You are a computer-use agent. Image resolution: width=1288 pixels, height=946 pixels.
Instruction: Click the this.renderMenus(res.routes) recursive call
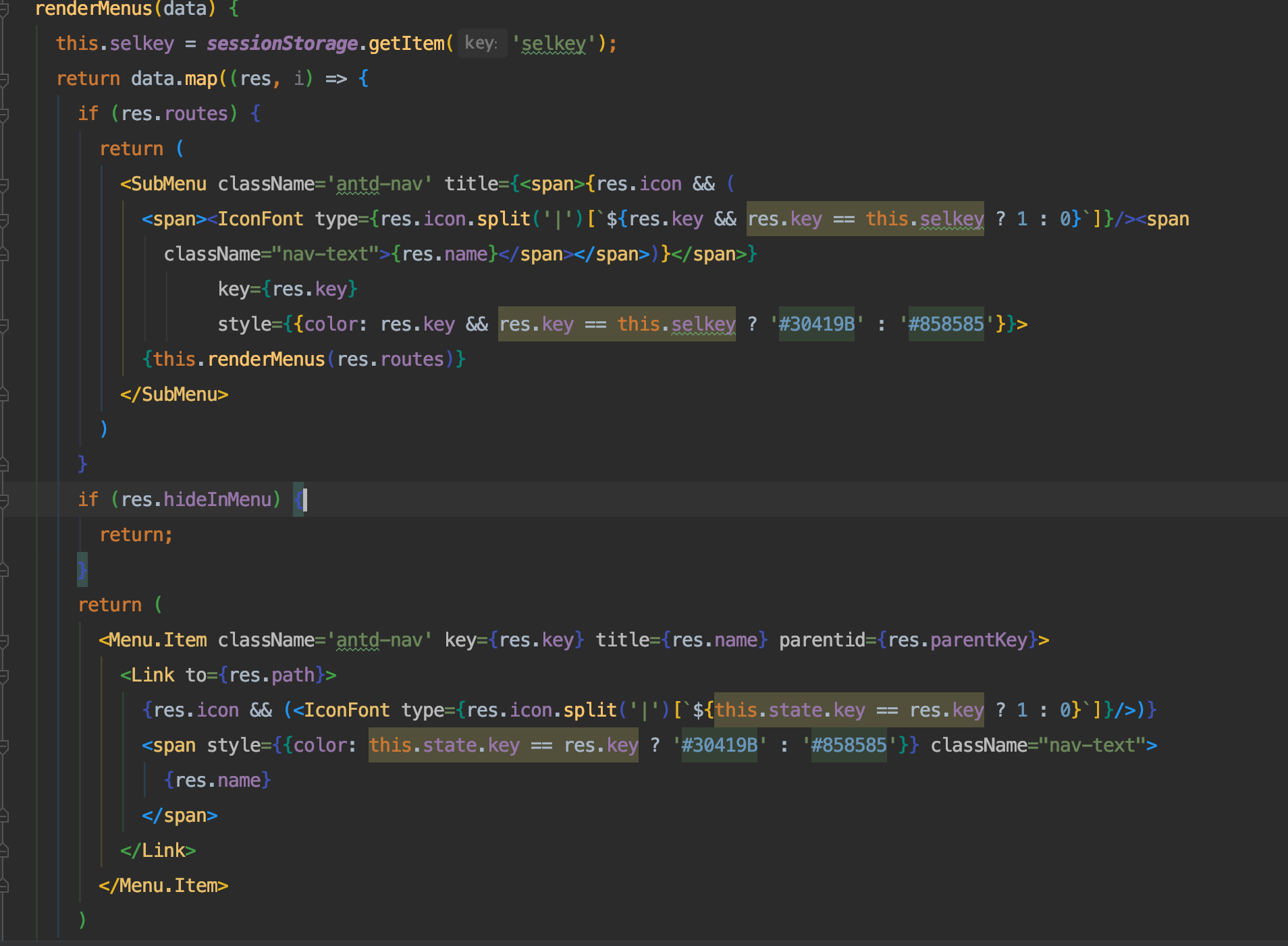[303, 359]
